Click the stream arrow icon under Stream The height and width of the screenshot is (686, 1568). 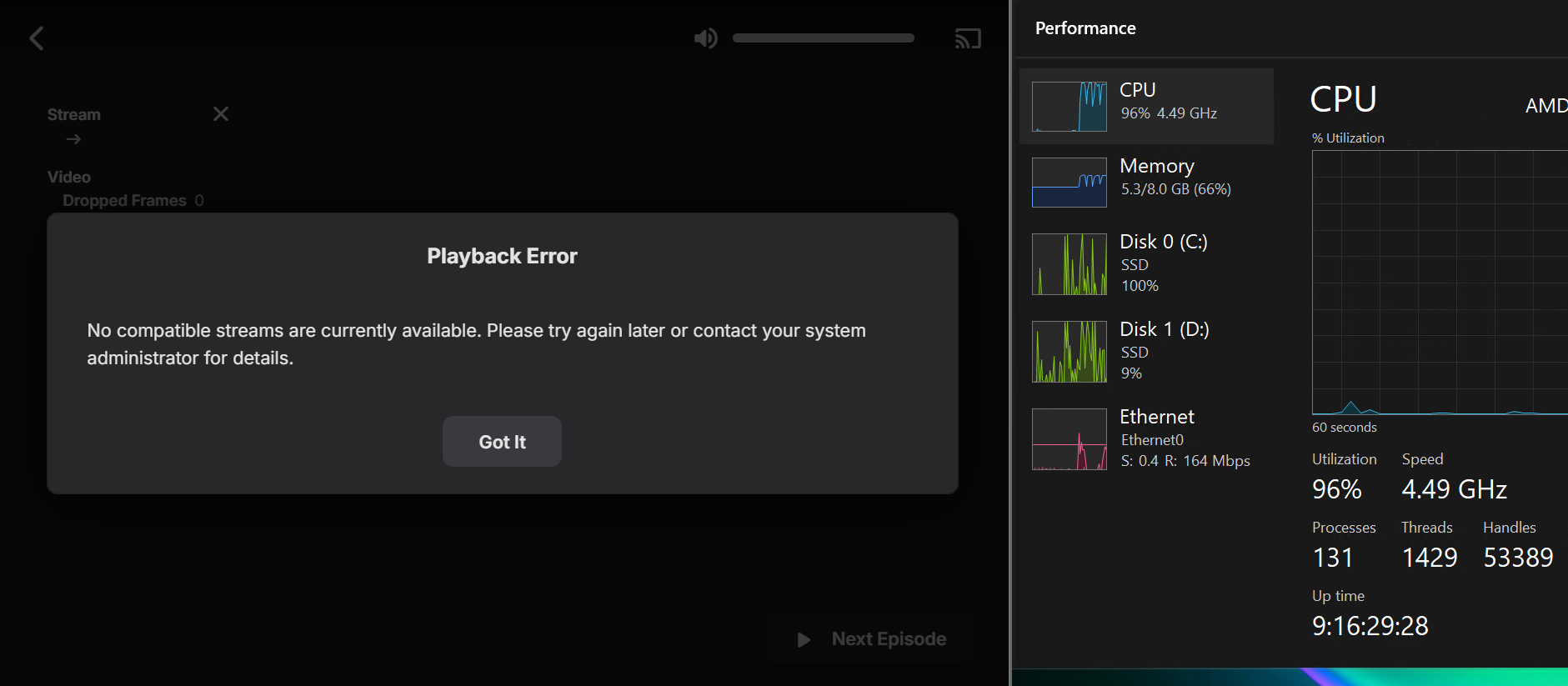click(73, 139)
